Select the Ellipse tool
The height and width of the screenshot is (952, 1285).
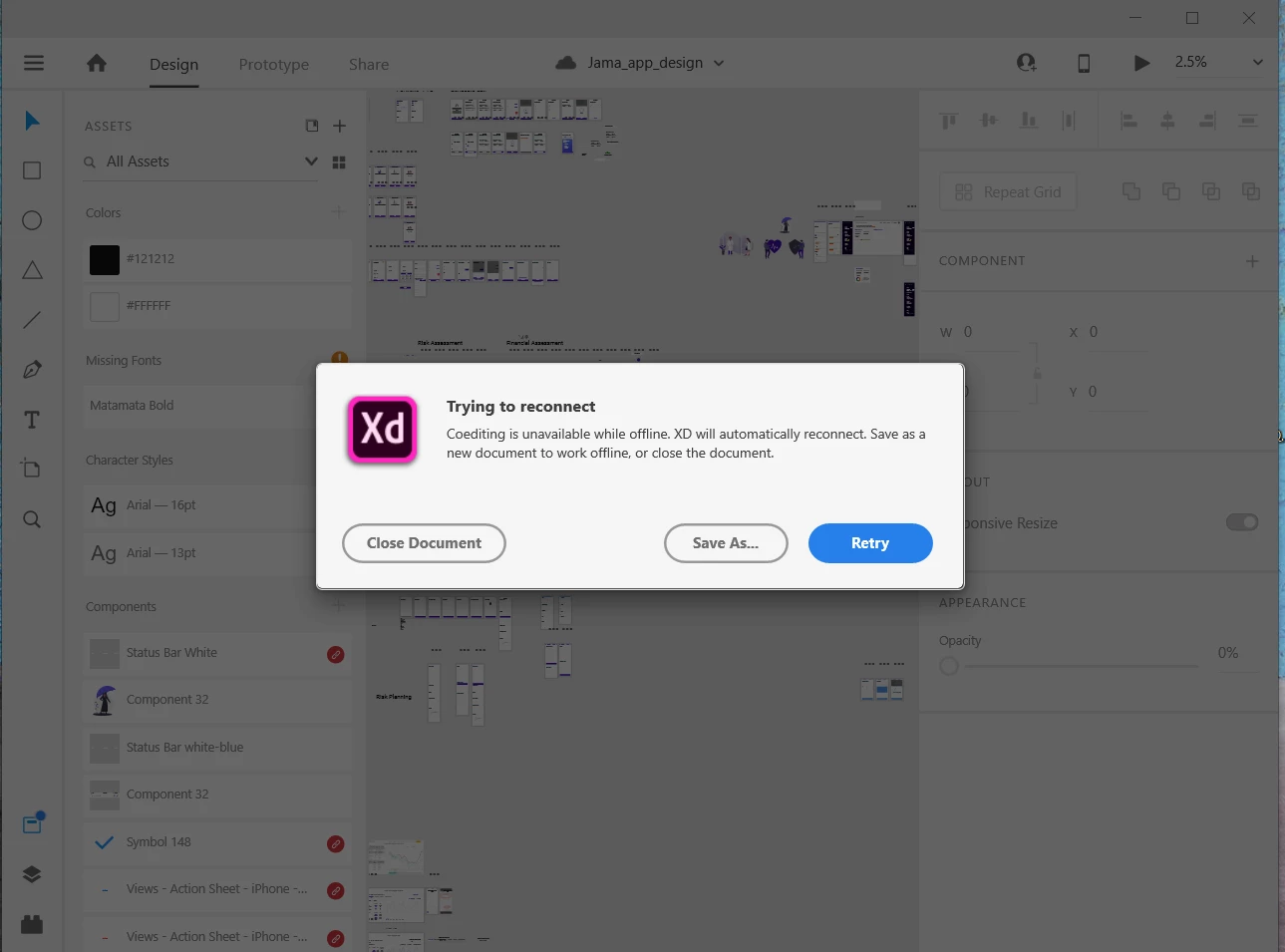32,220
